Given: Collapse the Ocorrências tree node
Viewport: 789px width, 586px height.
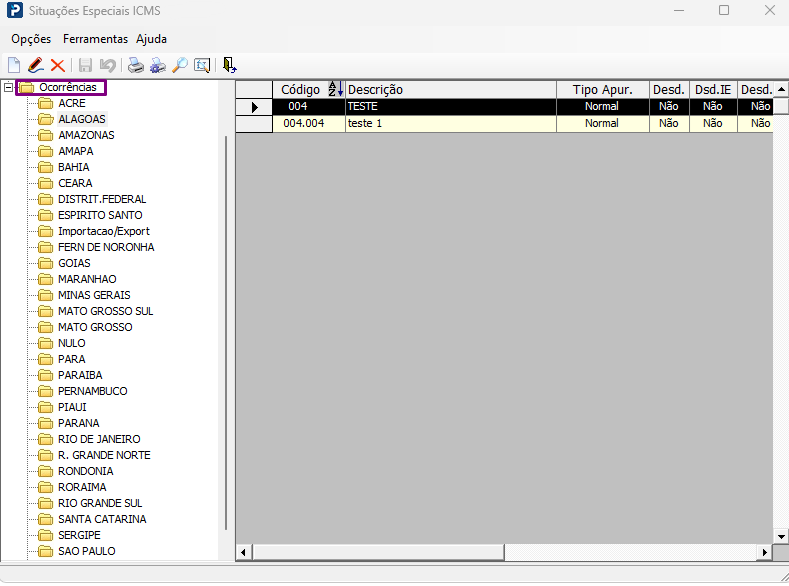Looking at the screenshot, I should click(x=8, y=88).
